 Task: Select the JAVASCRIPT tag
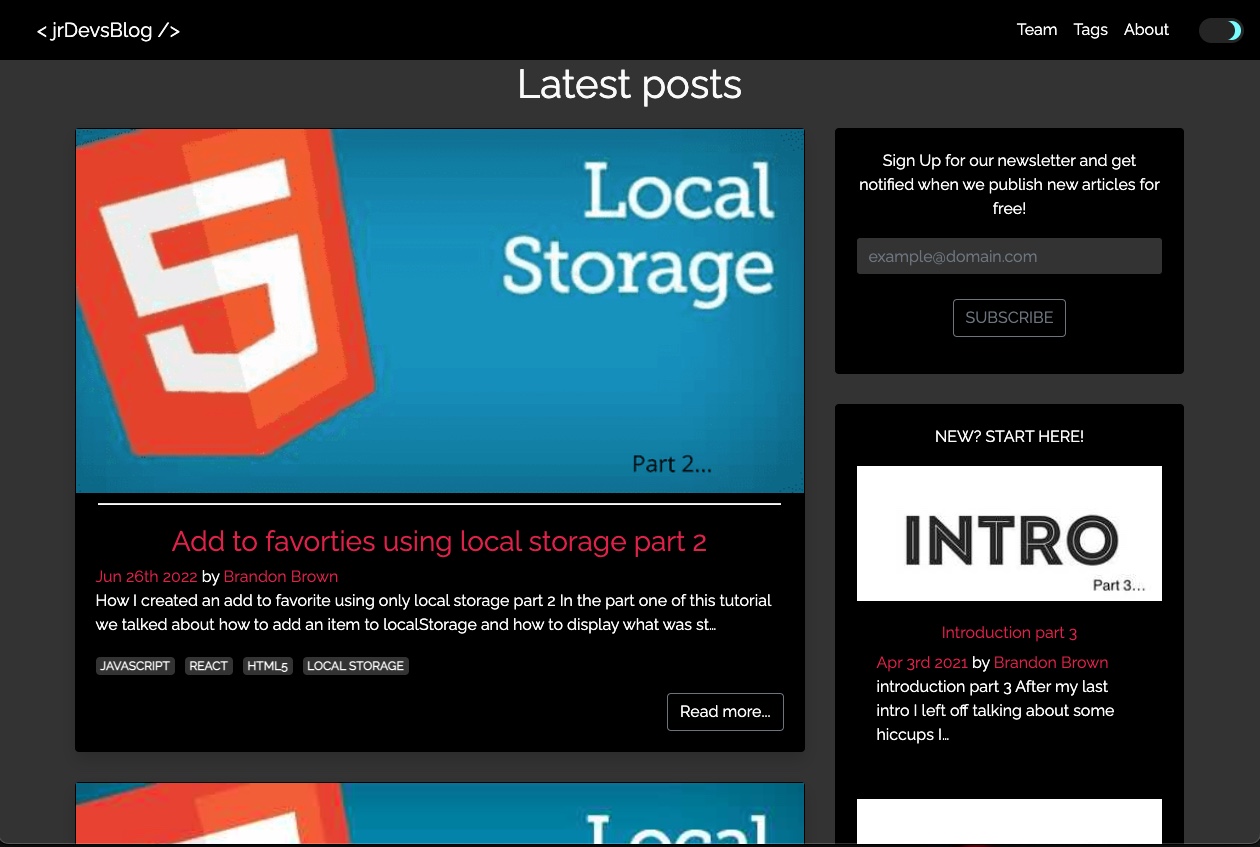[135, 666]
